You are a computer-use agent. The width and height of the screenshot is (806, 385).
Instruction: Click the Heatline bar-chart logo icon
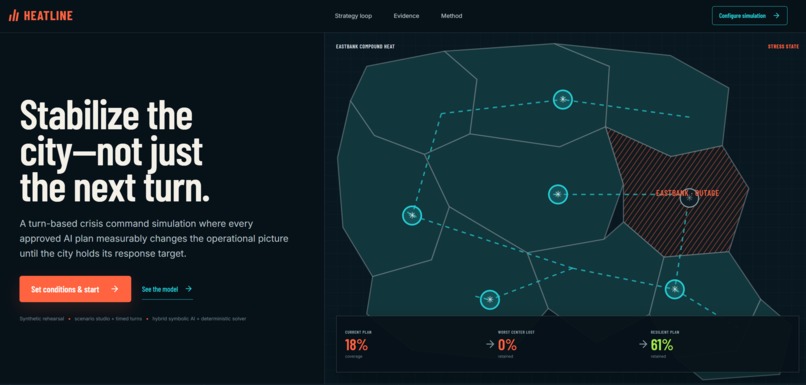[x=14, y=15]
